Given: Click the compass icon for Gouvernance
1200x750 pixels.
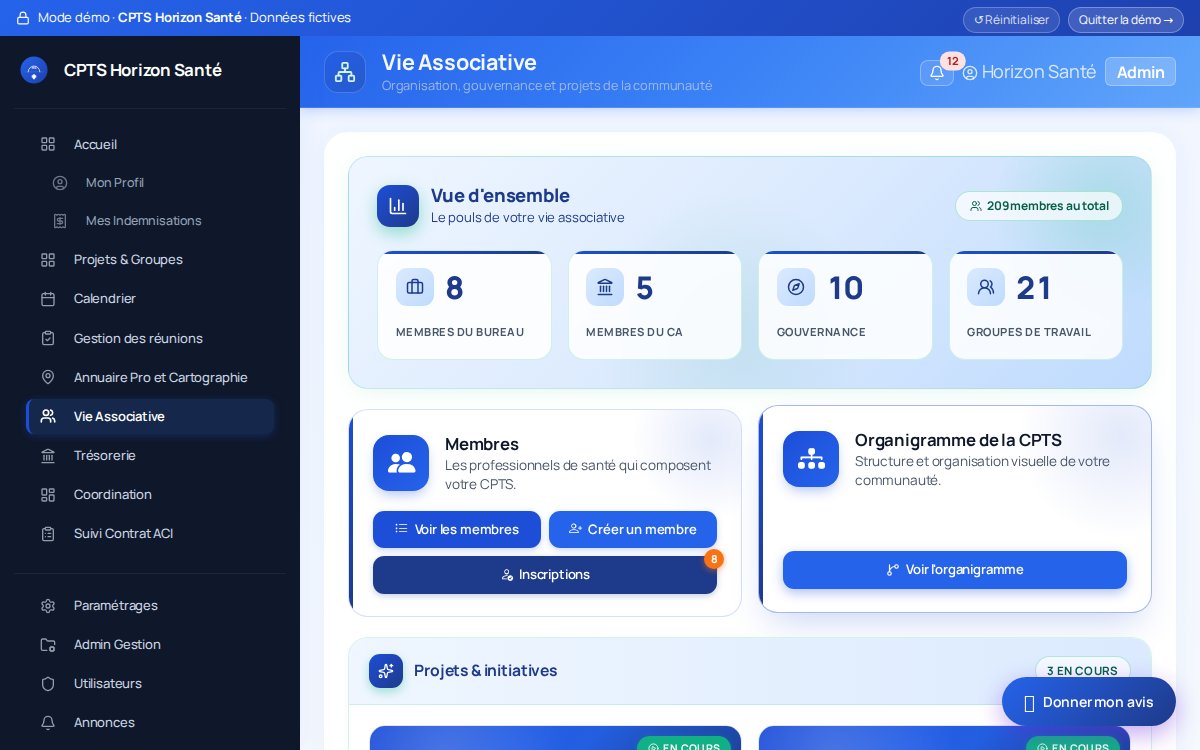Looking at the screenshot, I should (x=796, y=287).
